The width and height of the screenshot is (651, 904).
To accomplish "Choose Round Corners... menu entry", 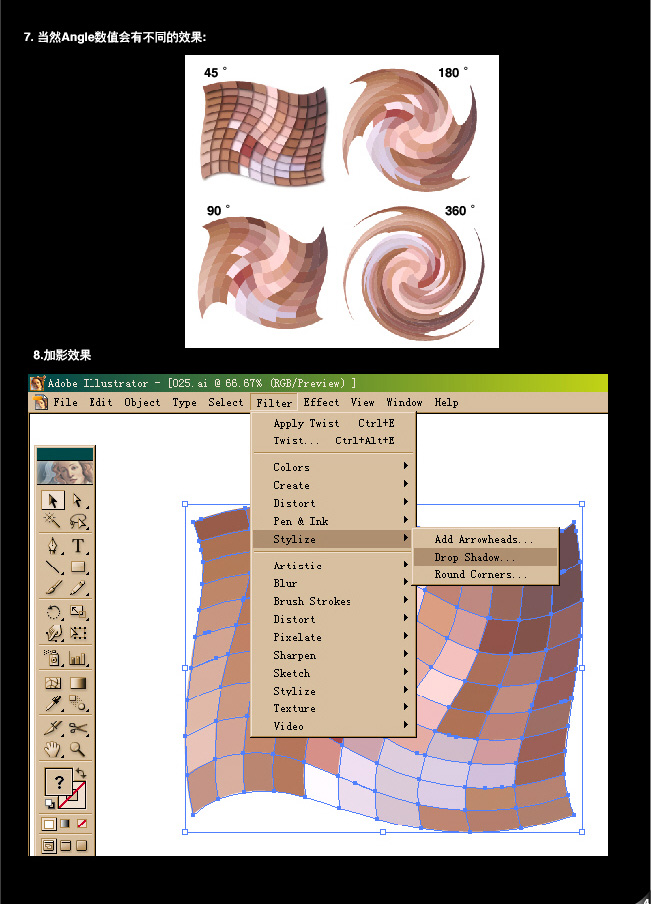I will (x=485, y=574).
